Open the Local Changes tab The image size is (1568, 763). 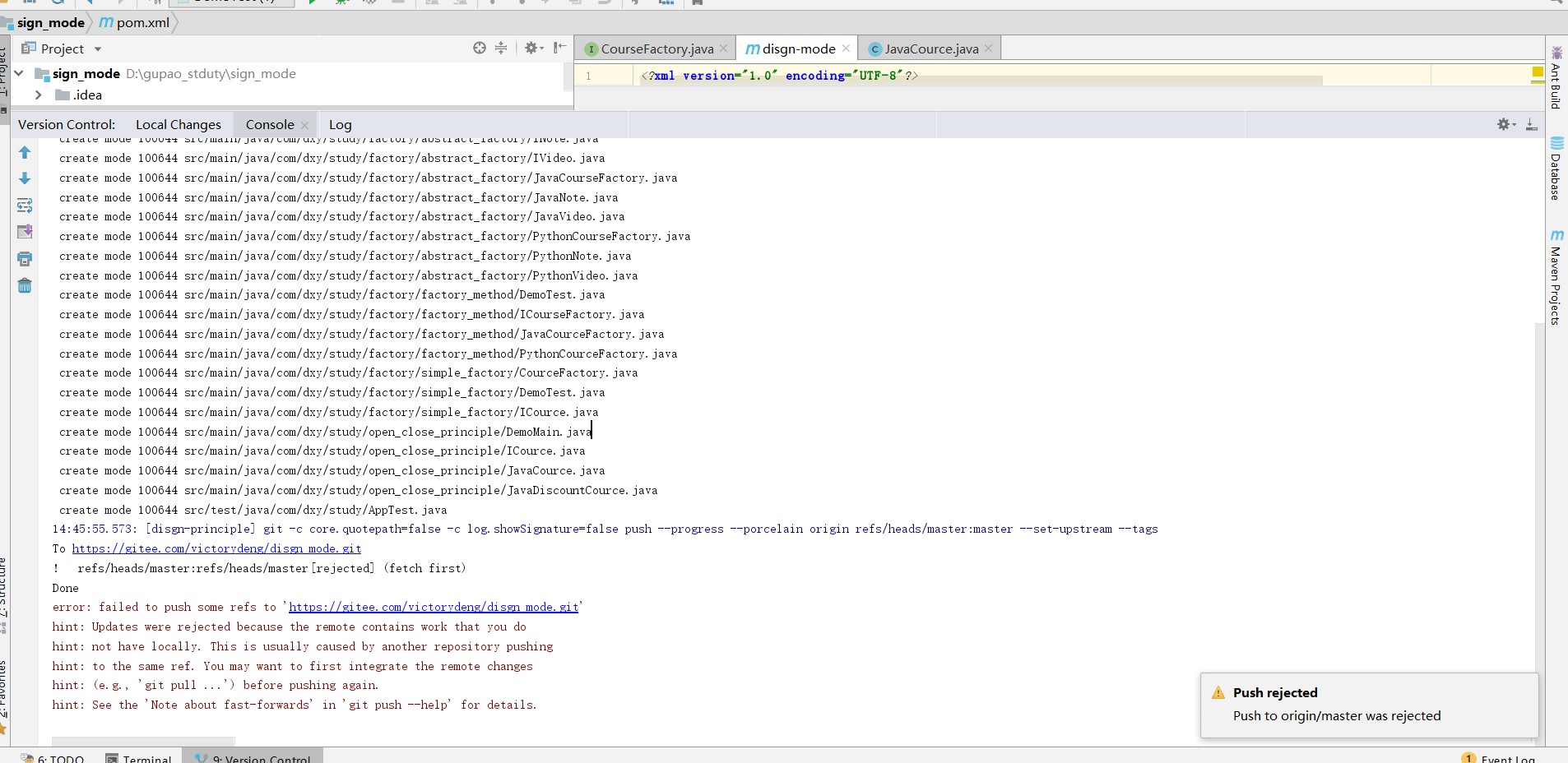179,124
